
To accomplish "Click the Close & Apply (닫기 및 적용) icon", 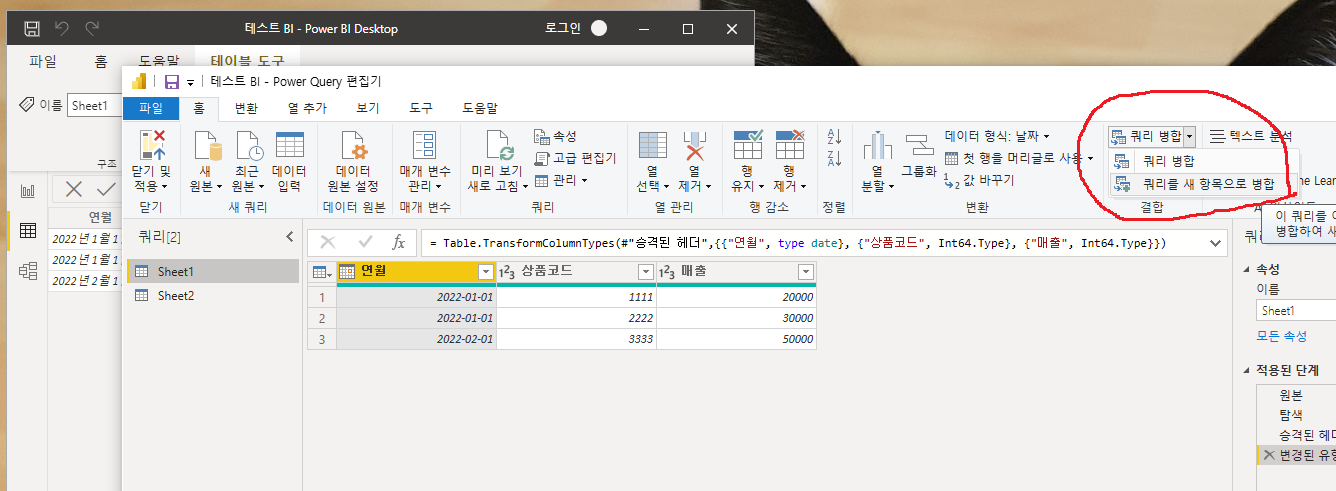I will [x=152, y=147].
